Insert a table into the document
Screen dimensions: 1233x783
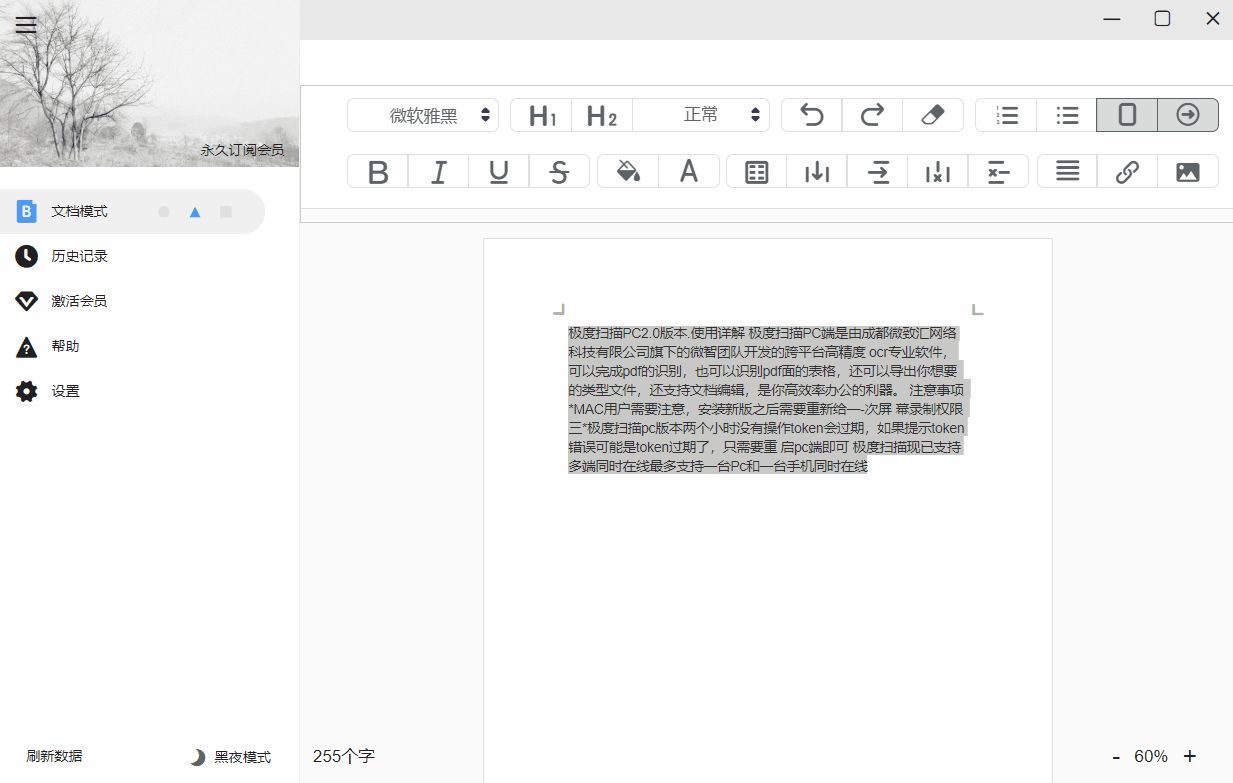pos(755,171)
